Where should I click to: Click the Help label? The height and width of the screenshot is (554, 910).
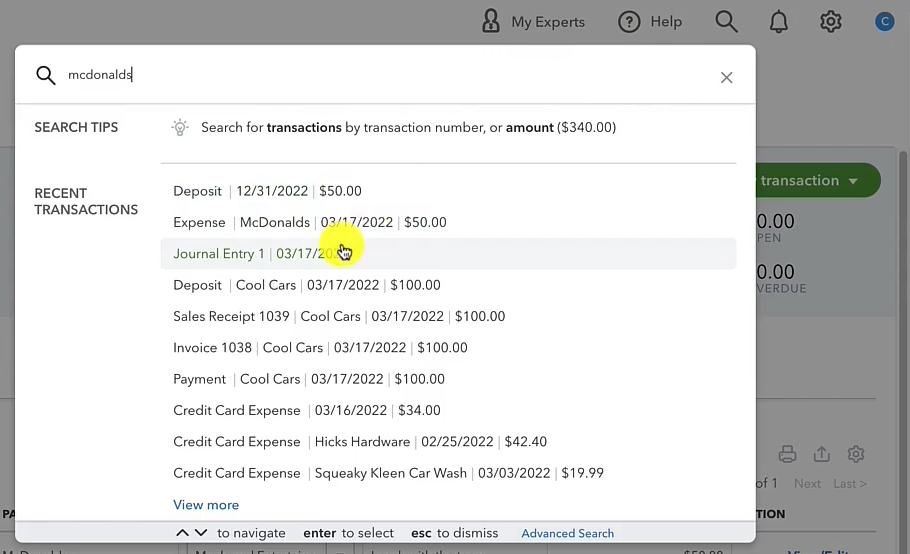coord(666,21)
